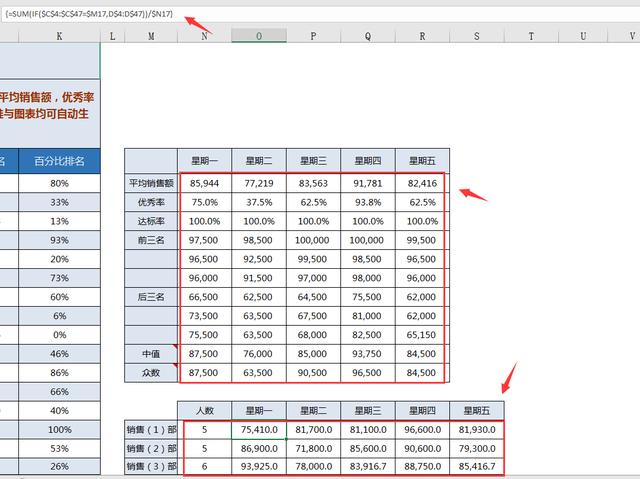Select the 平均销售额 row label cell

[x=151, y=183]
